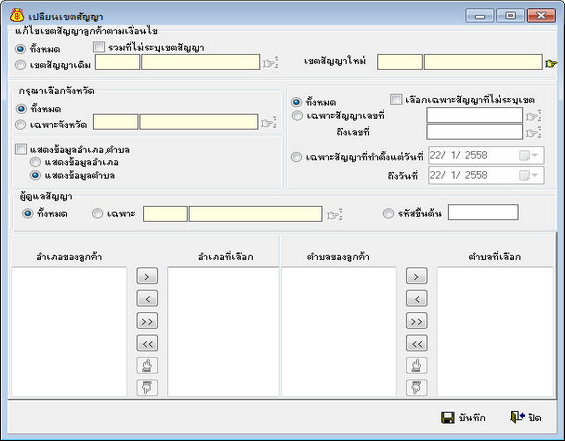Screen dimensions: 565x441
Task: Click hand-up icon in sub-district transfer column
Action: click(x=417, y=366)
